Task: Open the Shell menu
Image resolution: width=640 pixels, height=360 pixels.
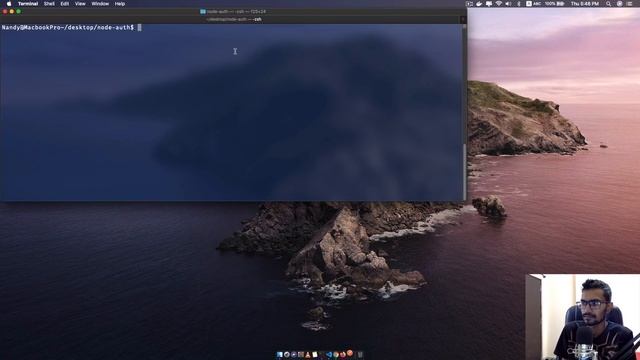Action: (49, 4)
